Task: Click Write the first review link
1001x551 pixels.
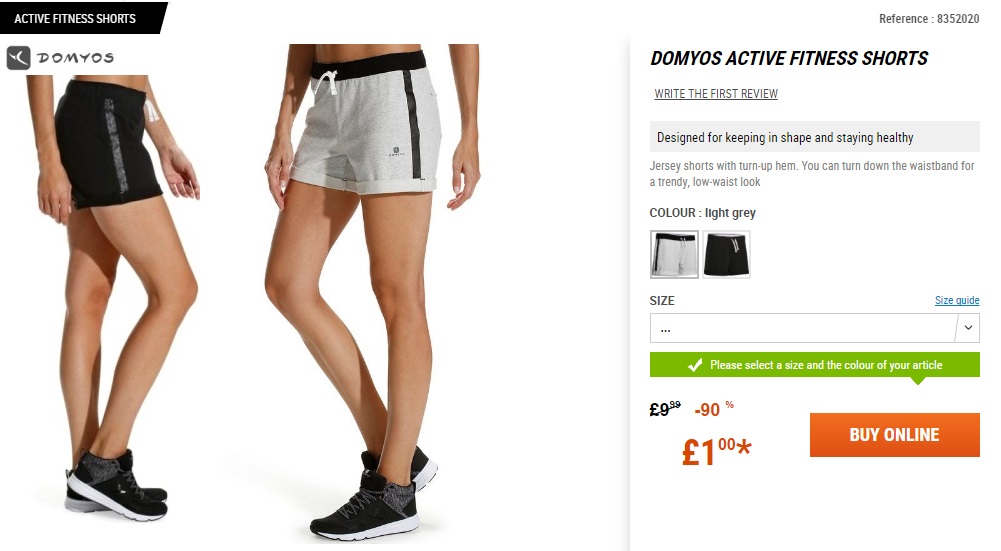Action: pos(716,94)
